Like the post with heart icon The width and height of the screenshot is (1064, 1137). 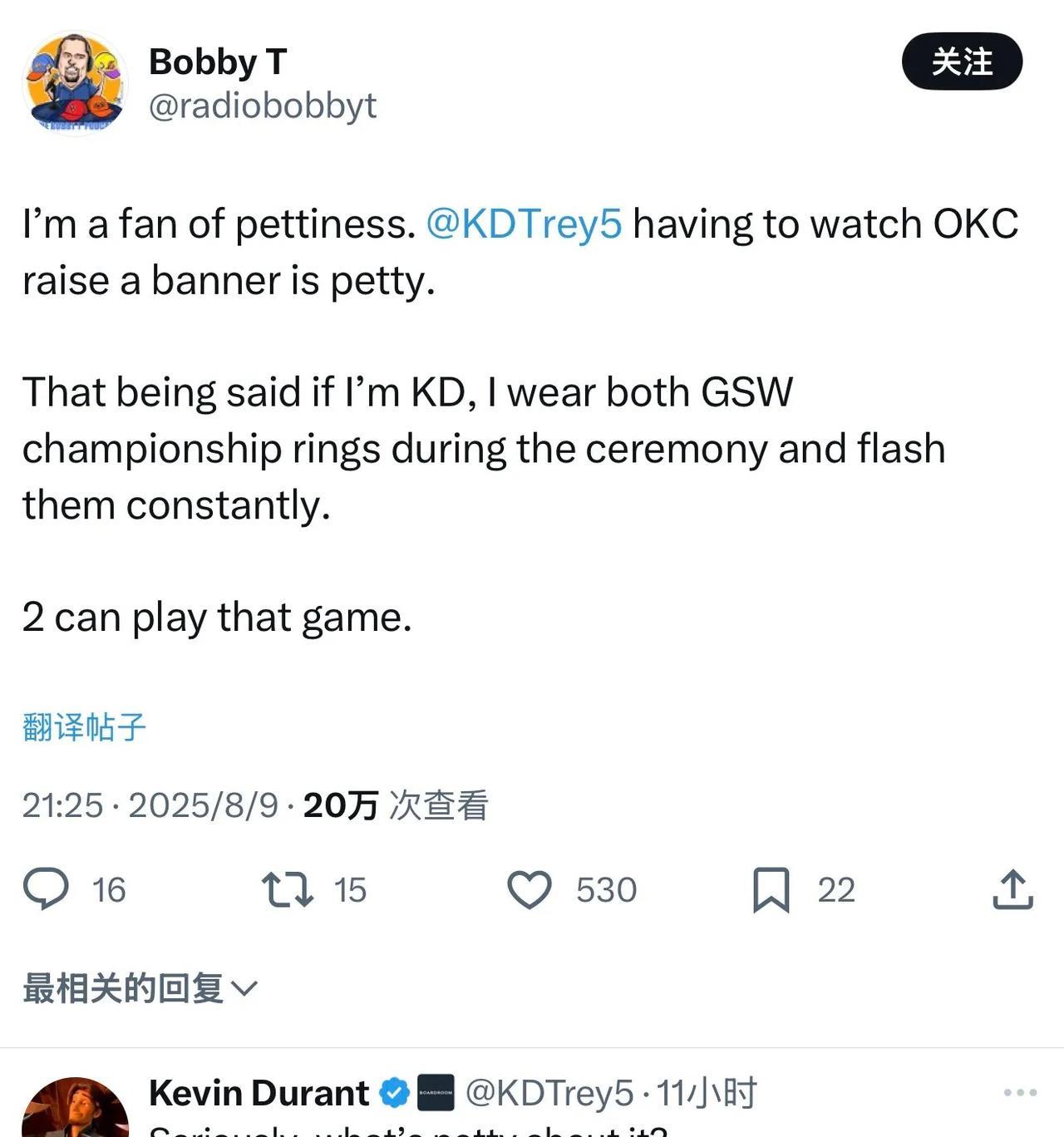tap(530, 889)
